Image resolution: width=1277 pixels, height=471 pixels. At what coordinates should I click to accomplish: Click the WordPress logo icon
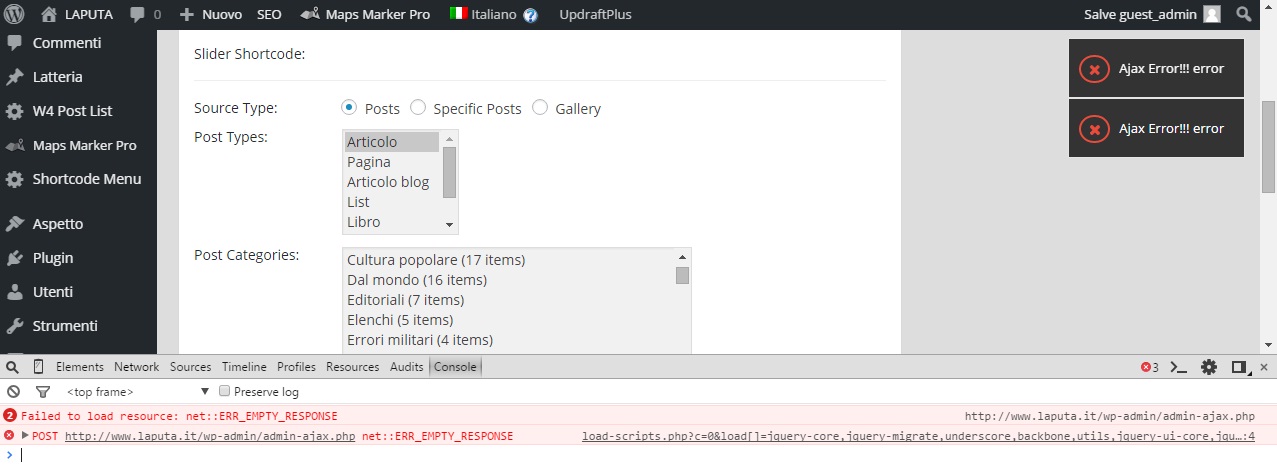(x=14, y=15)
